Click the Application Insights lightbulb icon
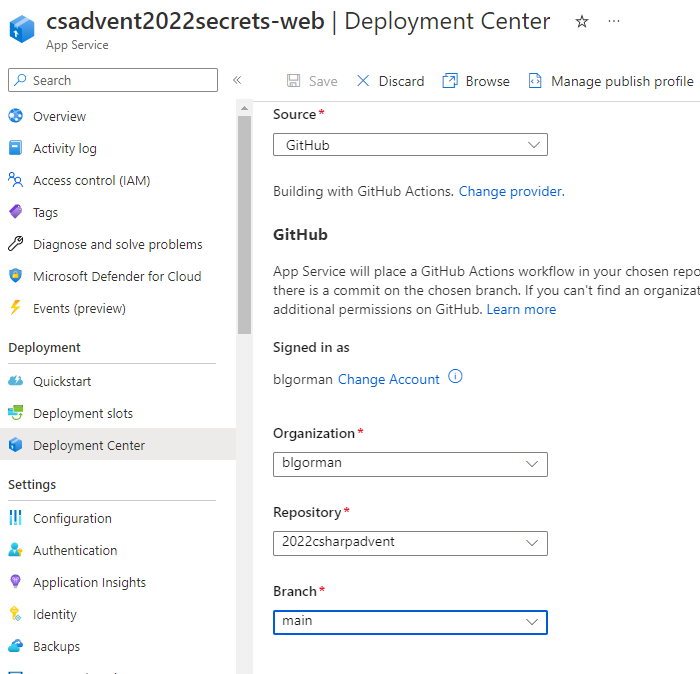700x674 pixels. click(16, 582)
